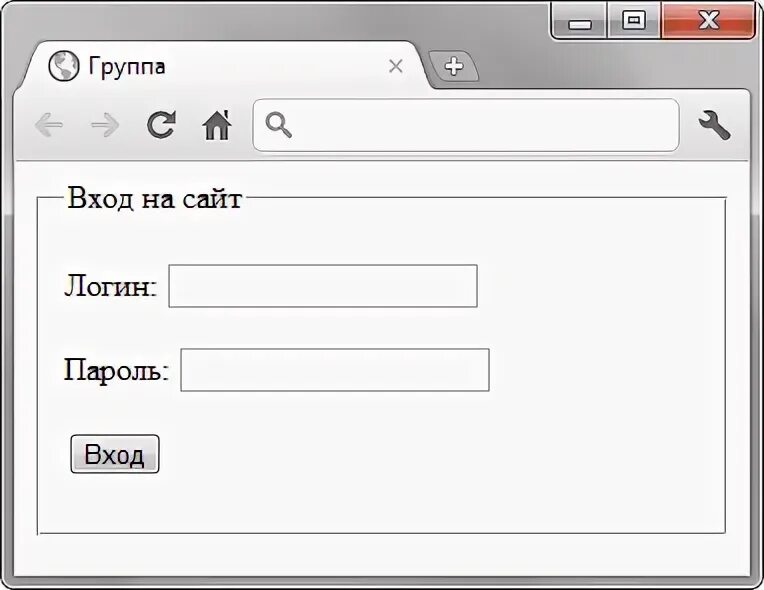Viewport: 764px width, 590px height.
Task: Click the Вход на сайт legend
Action: pos(153,199)
